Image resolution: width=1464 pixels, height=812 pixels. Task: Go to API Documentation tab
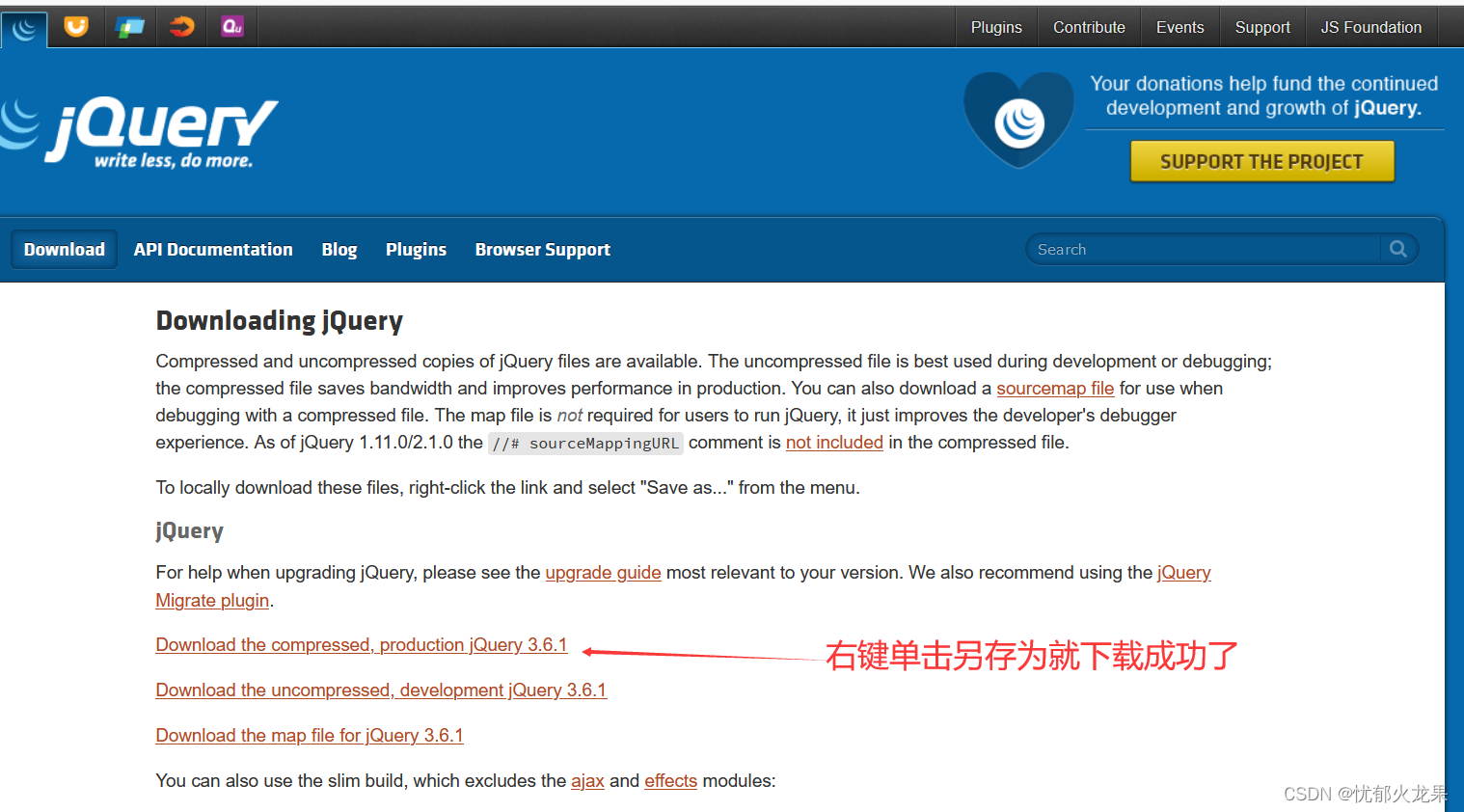[x=213, y=249]
